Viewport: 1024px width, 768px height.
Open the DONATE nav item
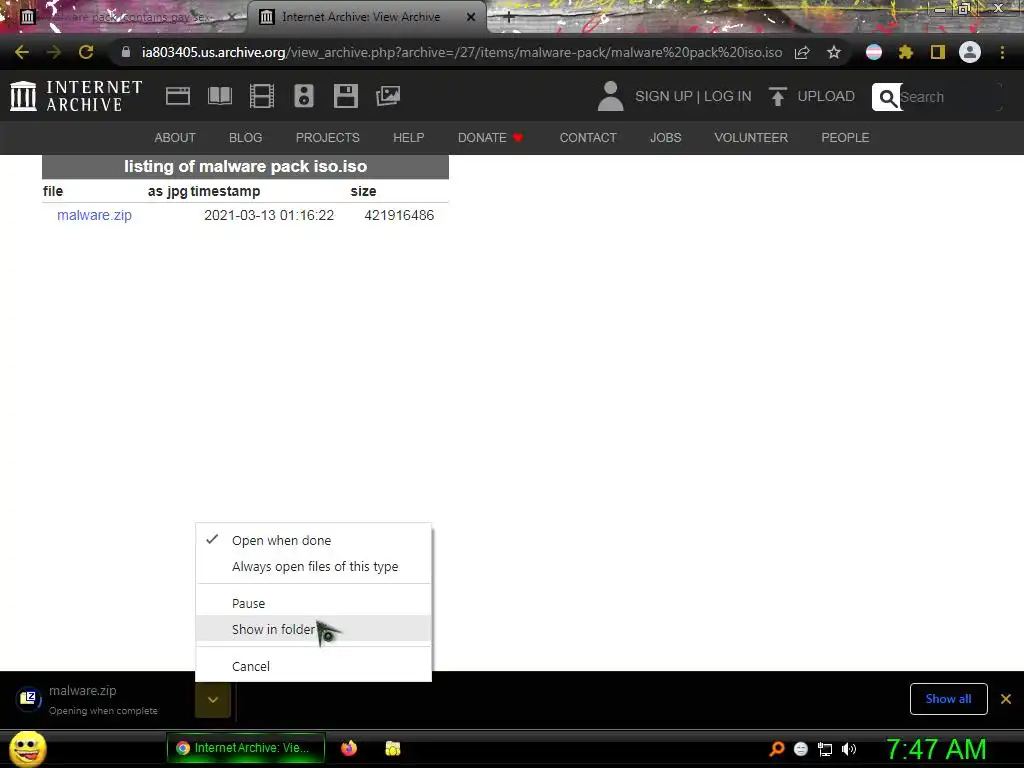(490, 138)
